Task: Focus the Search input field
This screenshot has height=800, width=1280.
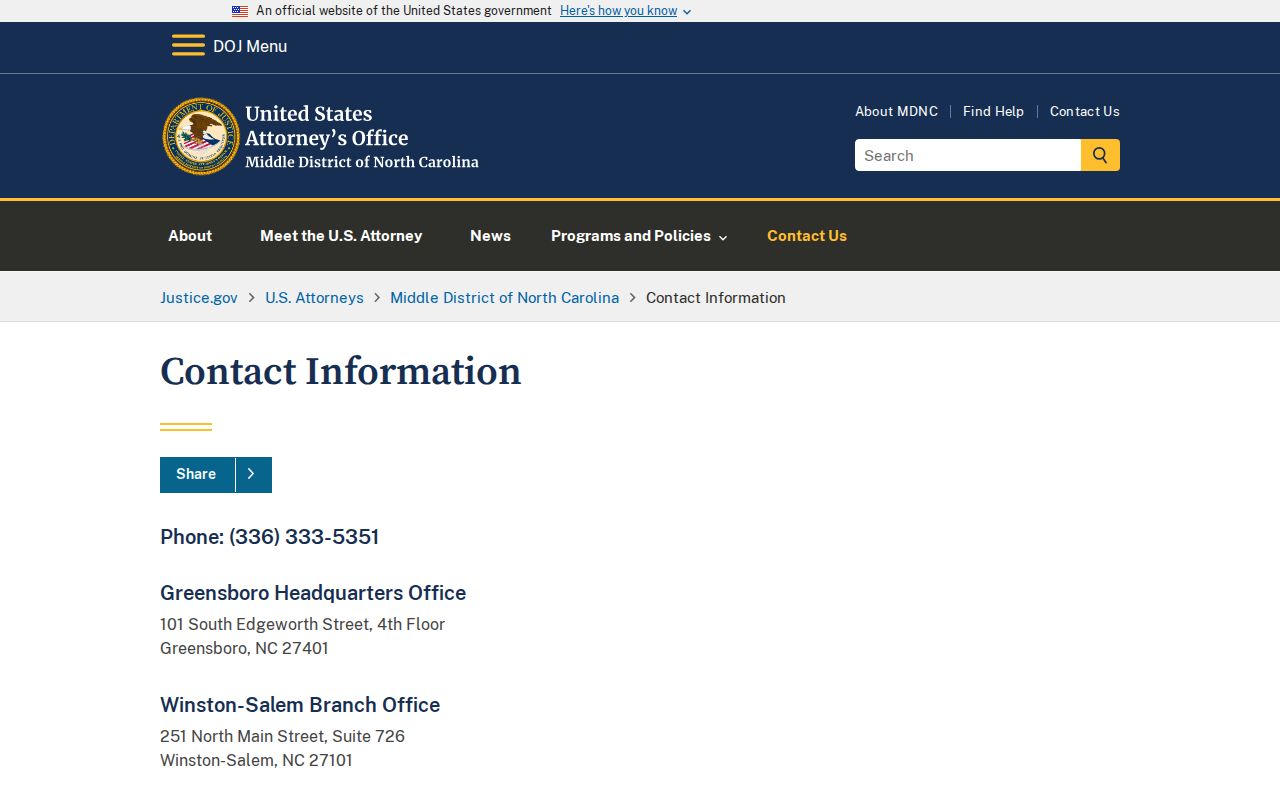Action: pos(968,155)
